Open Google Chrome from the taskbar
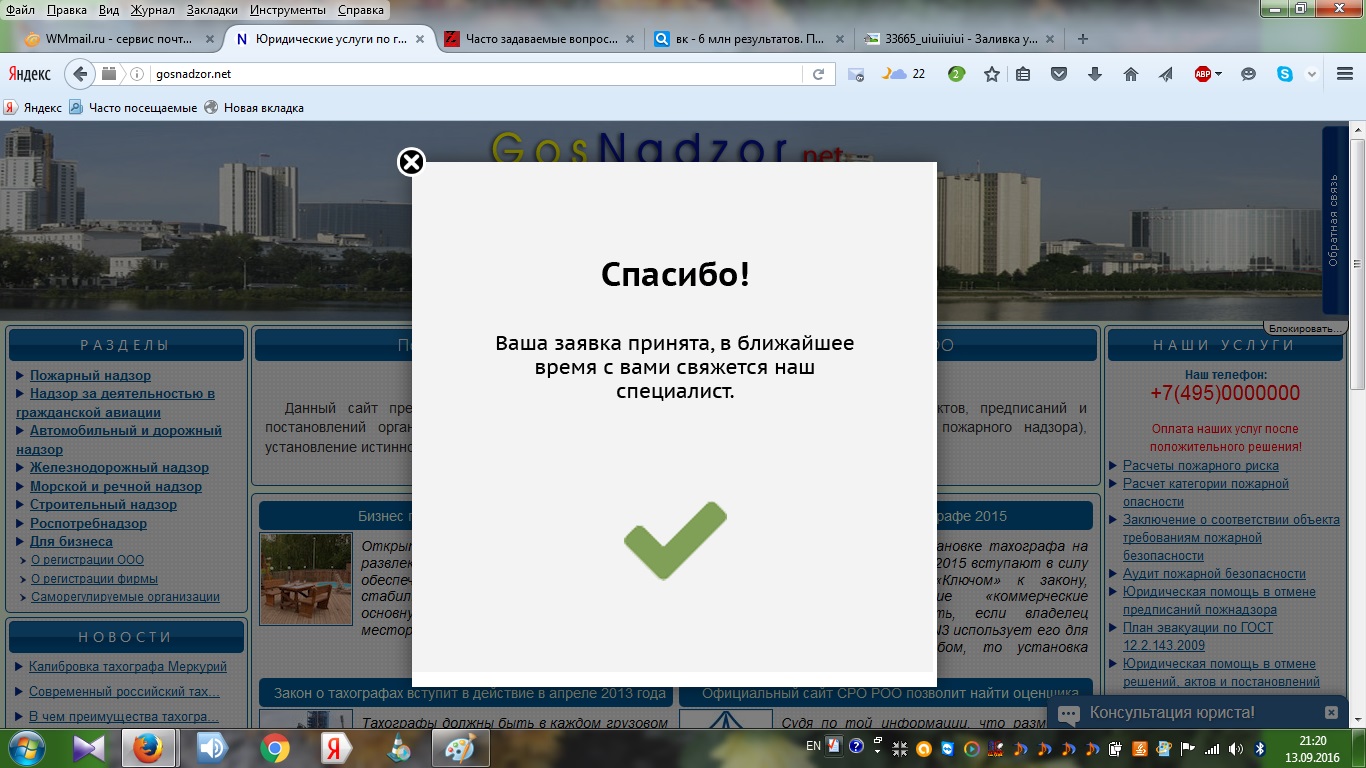The width and height of the screenshot is (1366, 768). (275, 748)
